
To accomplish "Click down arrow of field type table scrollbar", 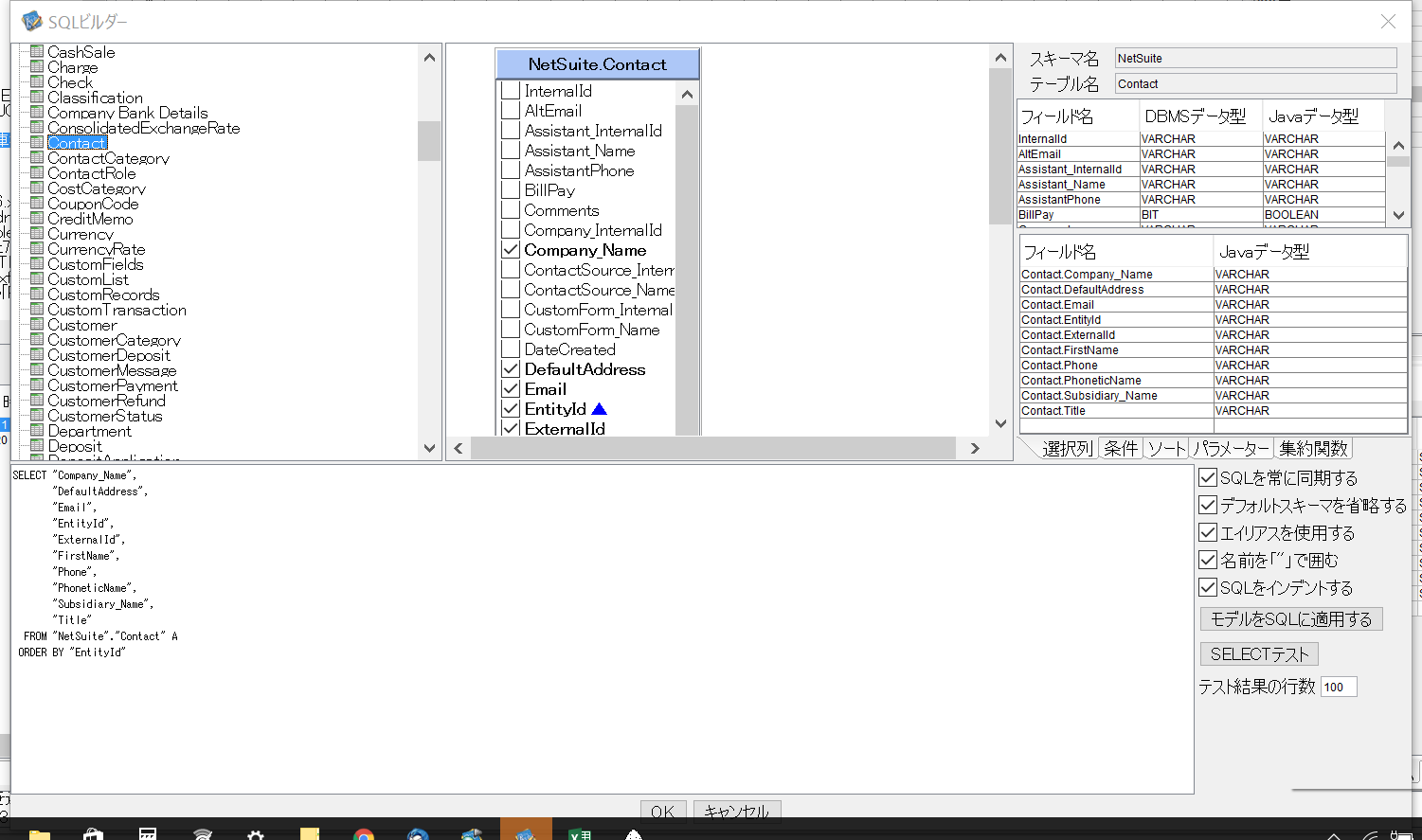I will (1398, 215).
